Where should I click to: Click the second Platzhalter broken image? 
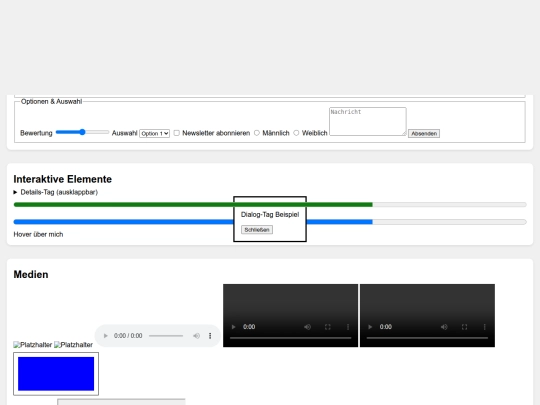73,345
